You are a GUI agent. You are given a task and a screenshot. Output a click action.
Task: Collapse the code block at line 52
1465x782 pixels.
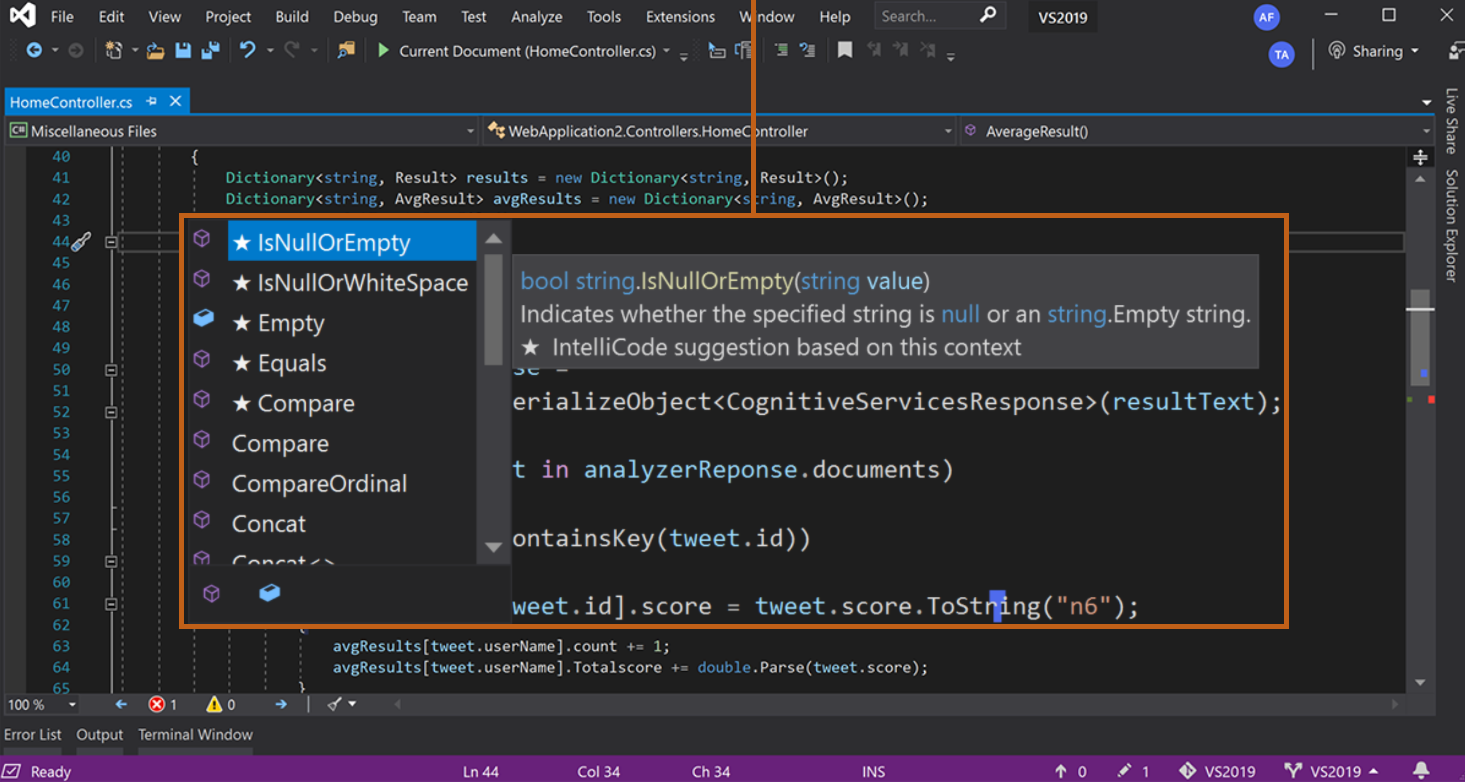[x=111, y=412]
